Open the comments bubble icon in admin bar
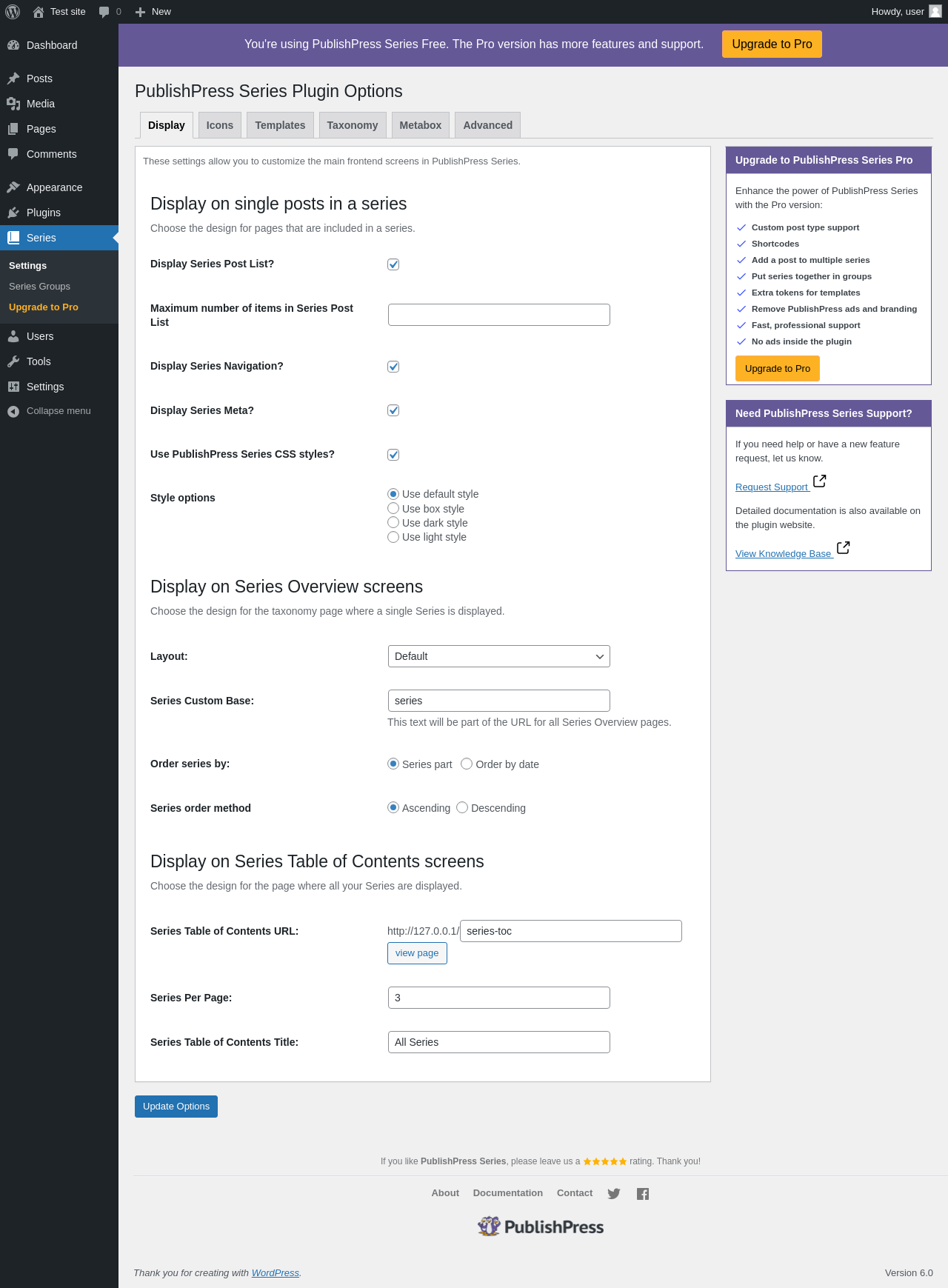948x1288 pixels. (x=104, y=12)
